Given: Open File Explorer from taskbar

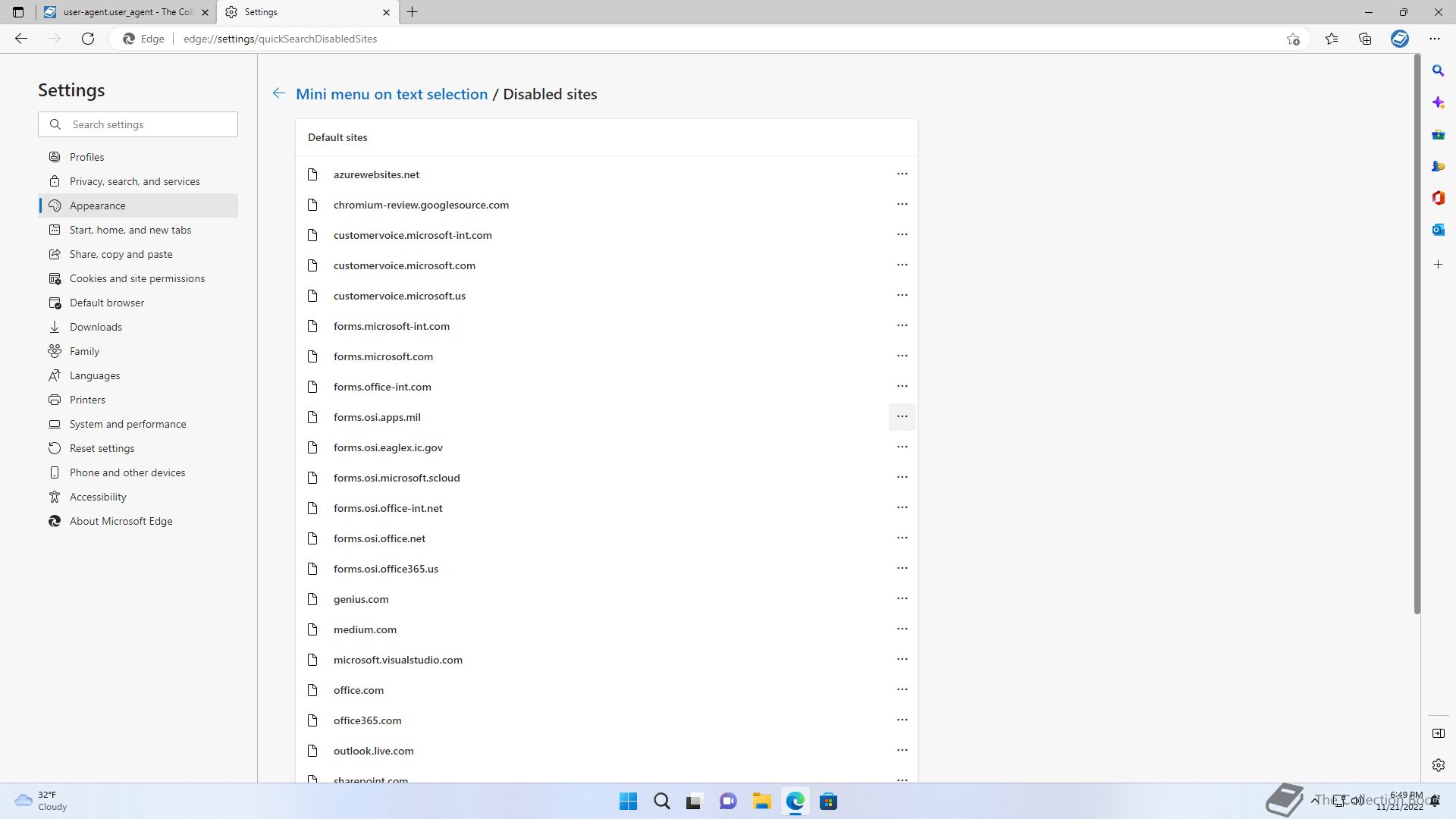Looking at the screenshot, I should pos(761,802).
